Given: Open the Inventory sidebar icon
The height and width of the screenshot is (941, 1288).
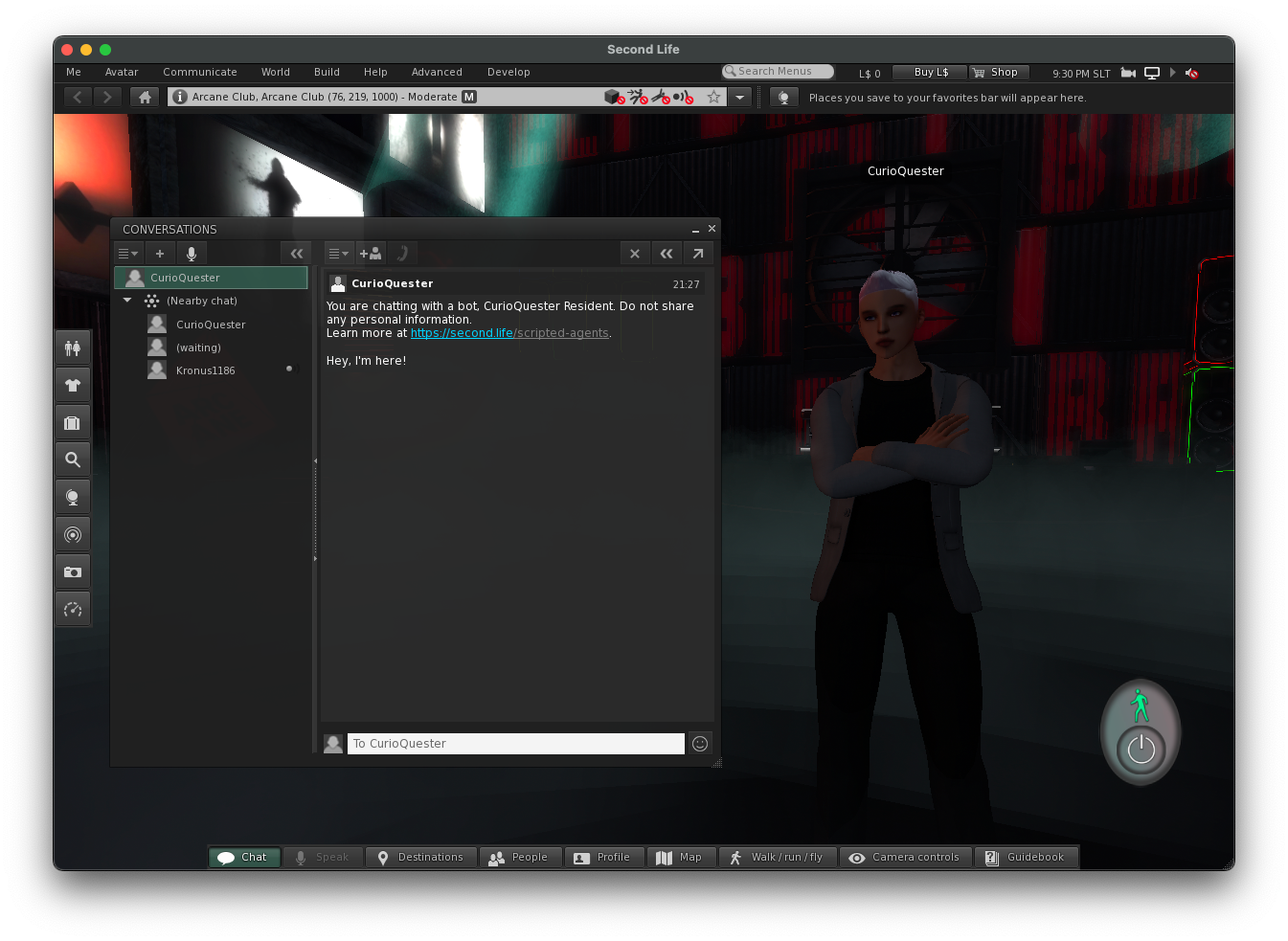Looking at the screenshot, I should pos(73,423).
